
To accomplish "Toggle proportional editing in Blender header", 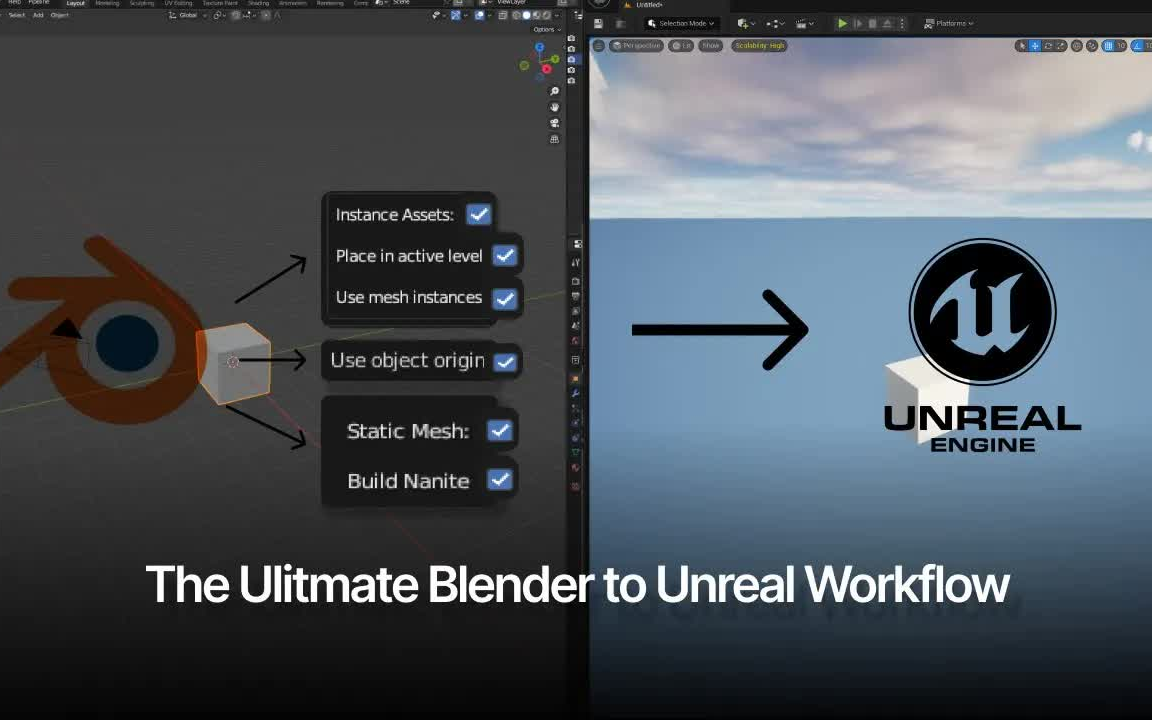I will tap(265, 15).
